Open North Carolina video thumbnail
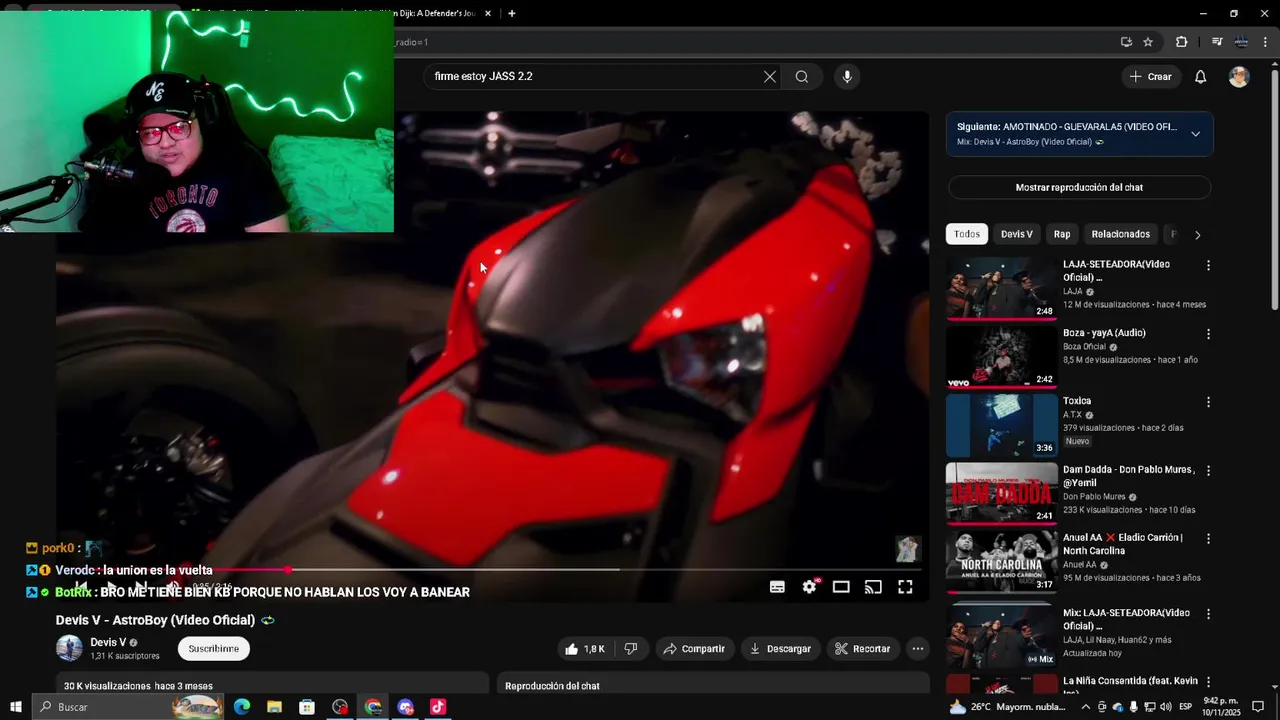1280x720 pixels. [x=1001, y=560]
